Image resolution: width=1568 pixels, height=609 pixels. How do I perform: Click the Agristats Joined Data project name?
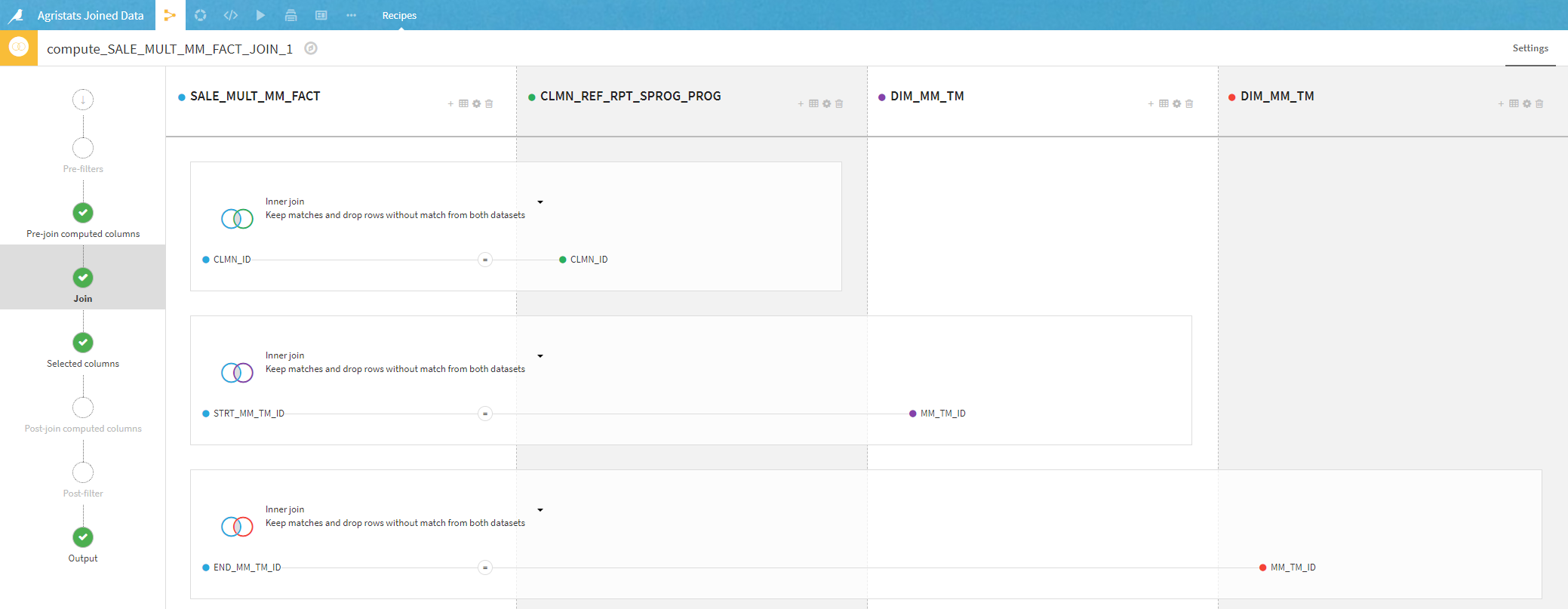(91, 15)
